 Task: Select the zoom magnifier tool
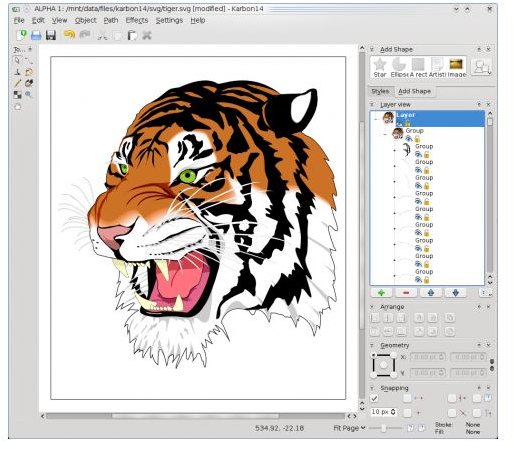point(29,95)
